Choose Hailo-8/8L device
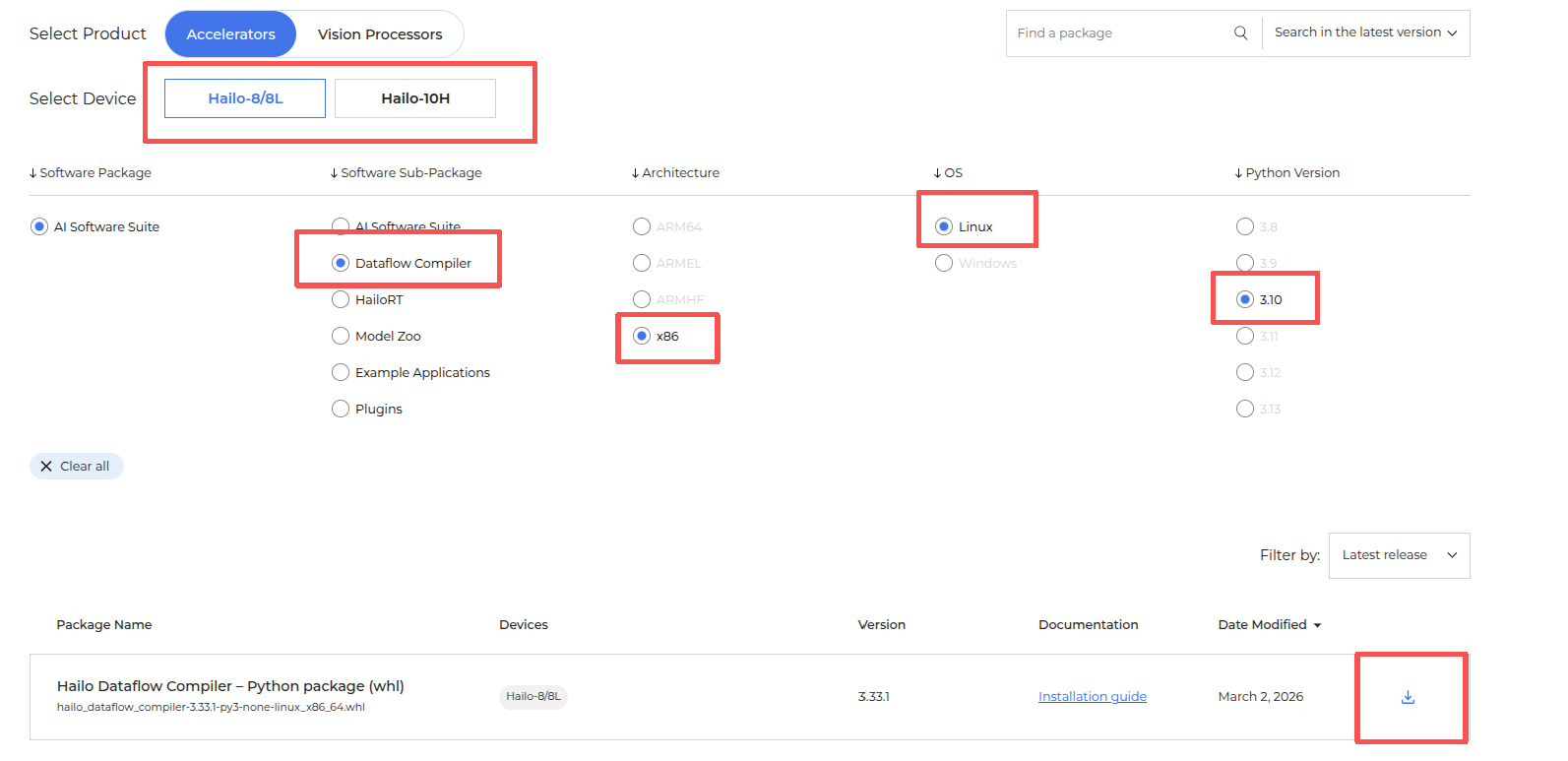The image size is (1568, 761). (x=245, y=98)
